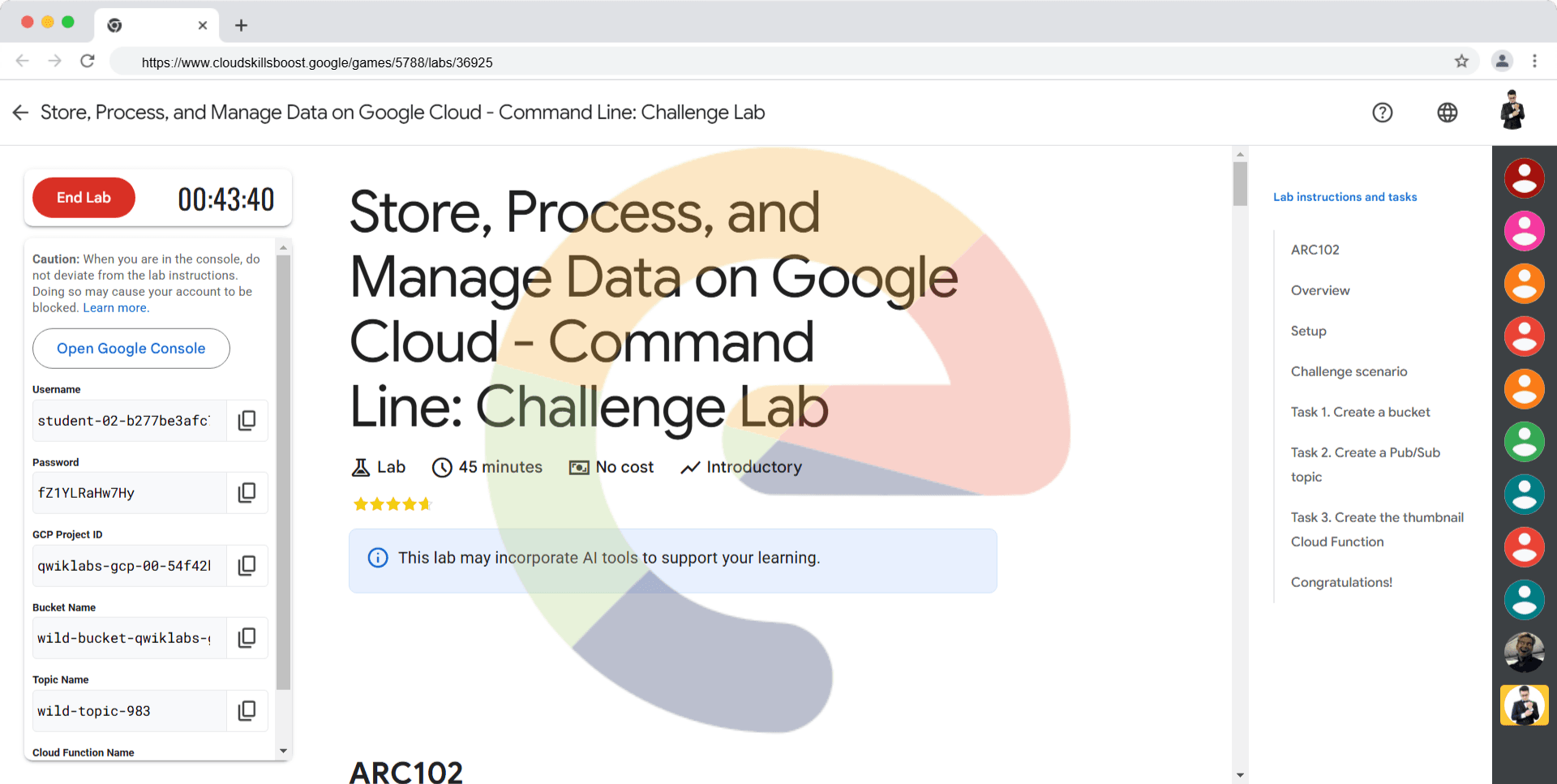Viewport: 1557px width, 784px height.
Task: Copy the GCP Project ID
Action: pos(247,565)
